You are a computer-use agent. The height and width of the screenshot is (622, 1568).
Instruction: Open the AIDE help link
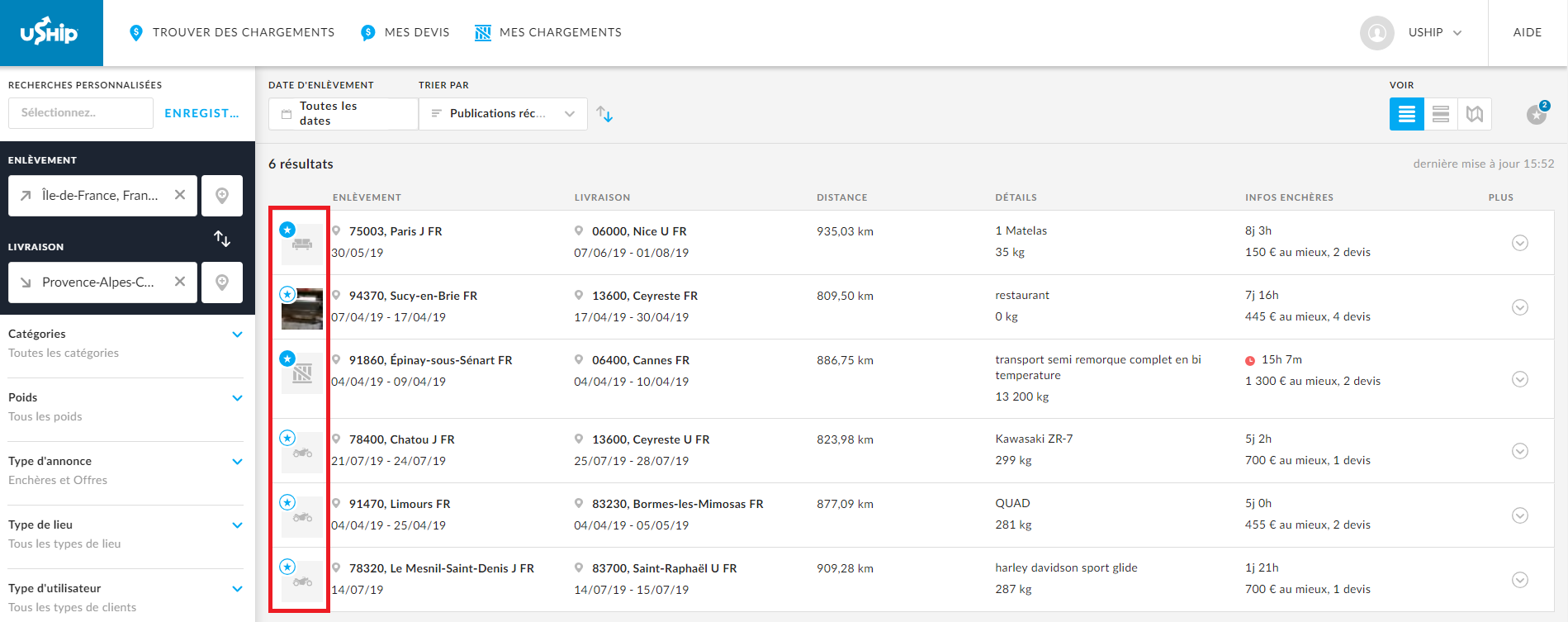tap(1527, 32)
